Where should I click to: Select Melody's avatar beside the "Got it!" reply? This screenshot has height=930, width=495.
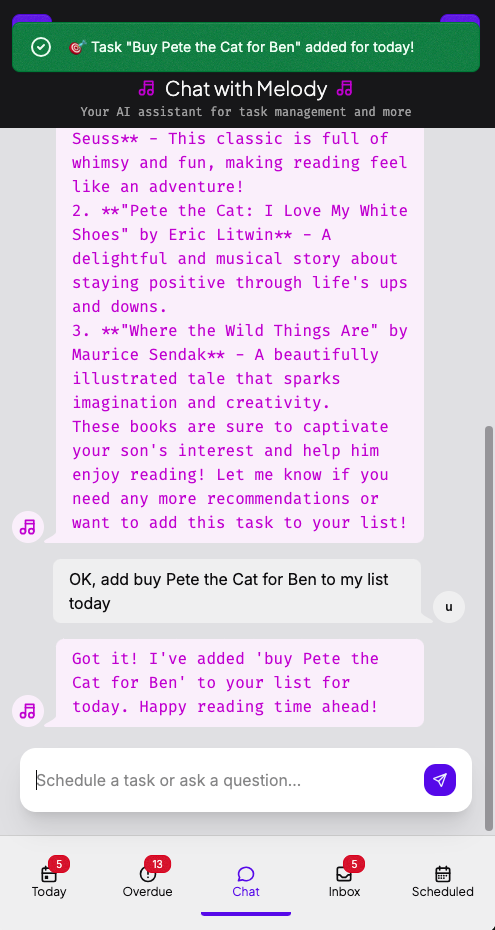coord(28,711)
